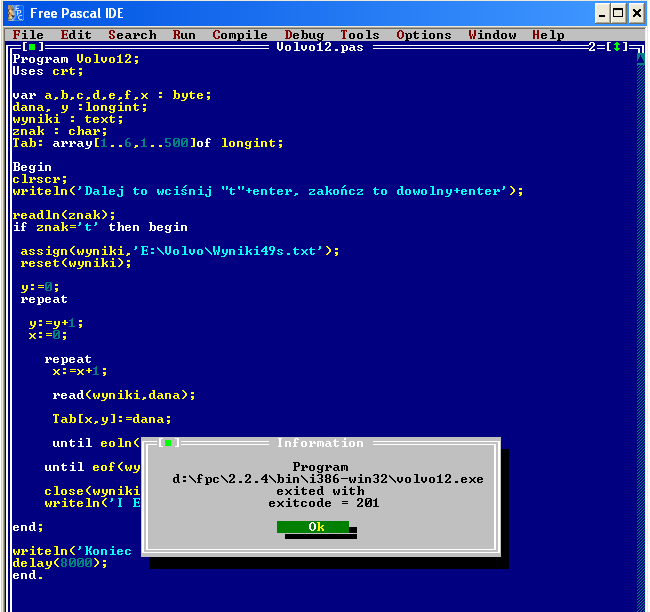Viewport: 650px width, 612px height.
Task: Click the 'reset(wyniki);' line
Action: (76, 263)
